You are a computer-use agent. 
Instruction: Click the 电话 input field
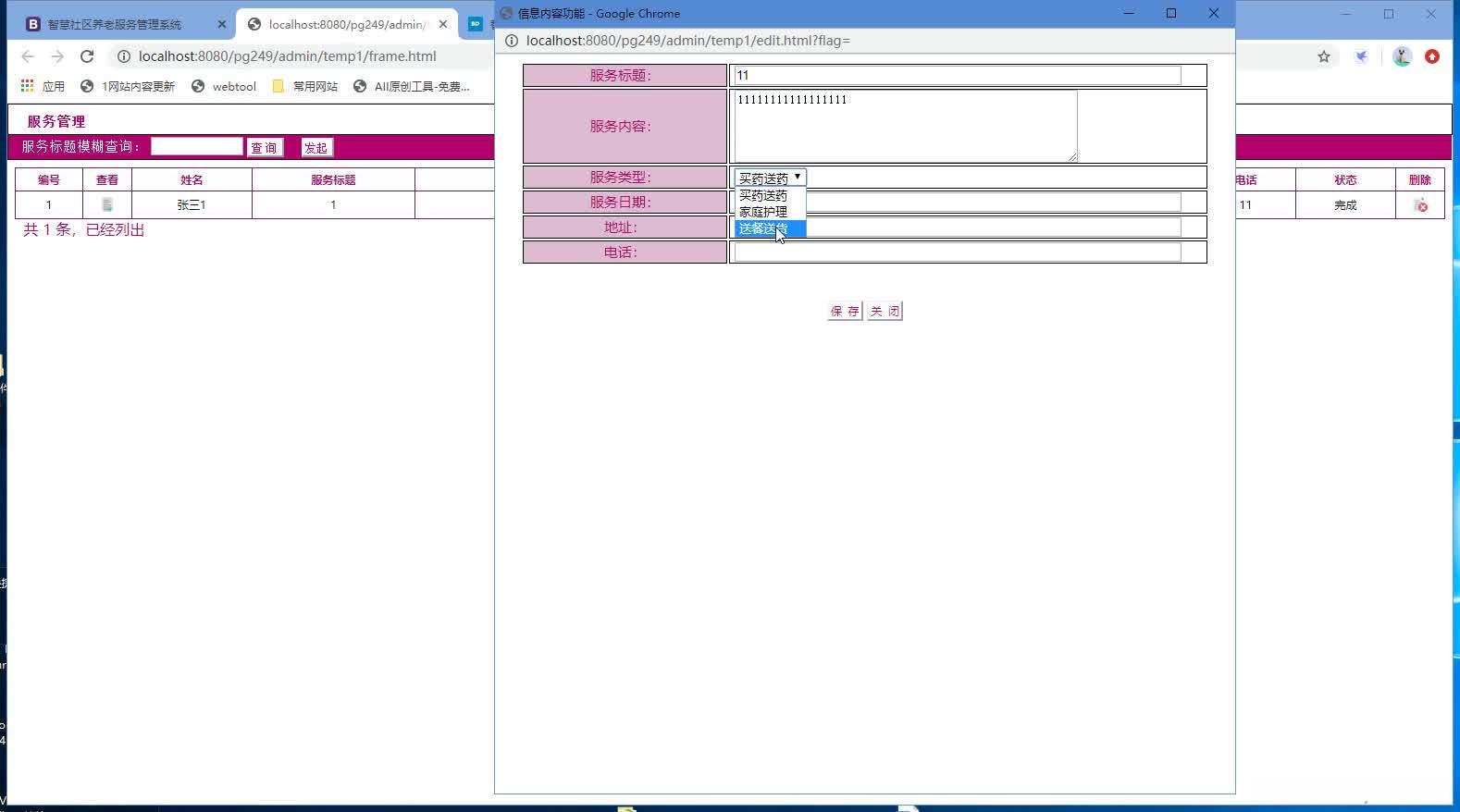[958, 252]
